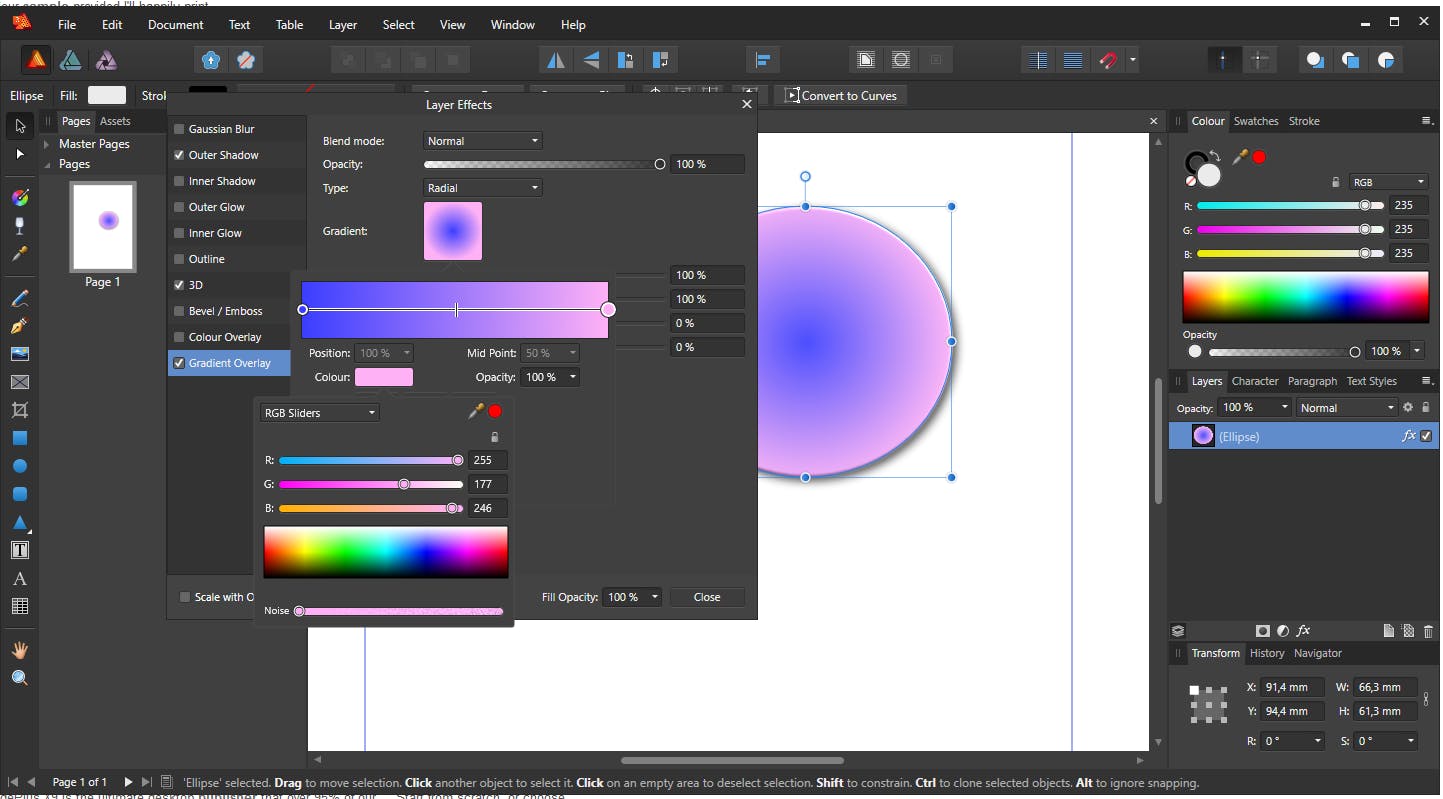
Task: Select the Ellipse shape tool
Action: pos(20,466)
